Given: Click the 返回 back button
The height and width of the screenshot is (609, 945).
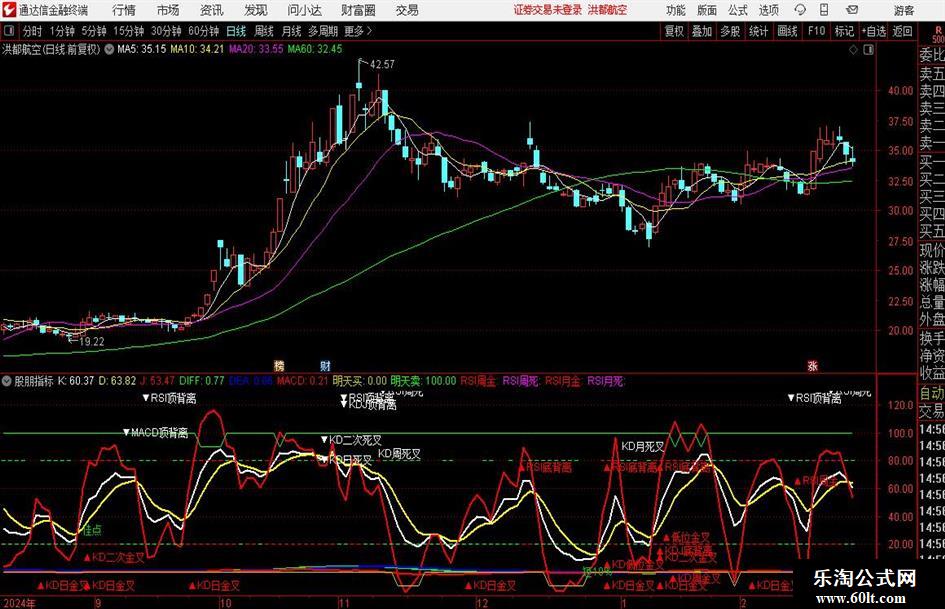Looking at the screenshot, I should coord(902,31).
